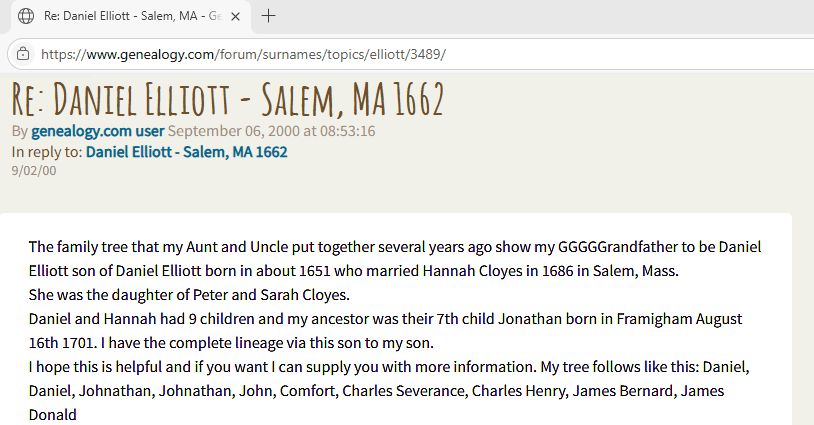814x425 pixels.
Task: Close the Re: Daniel Elliott browser tab
Action: 235,17
